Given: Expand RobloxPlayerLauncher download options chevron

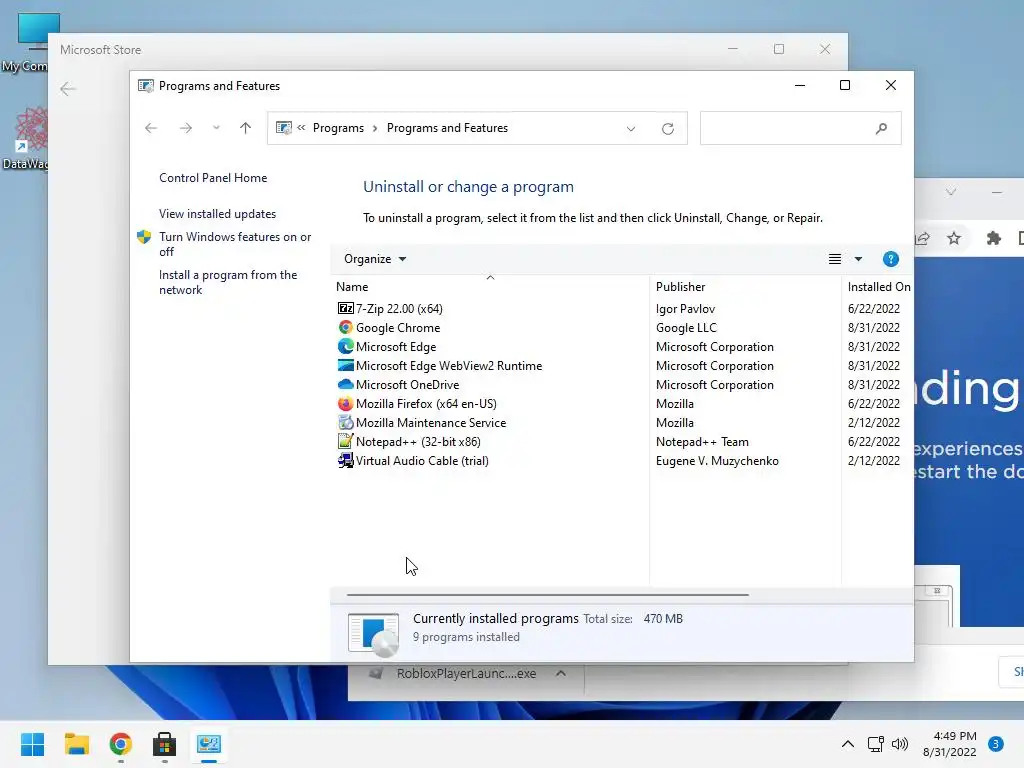Looking at the screenshot, I should tap(561, 673).
